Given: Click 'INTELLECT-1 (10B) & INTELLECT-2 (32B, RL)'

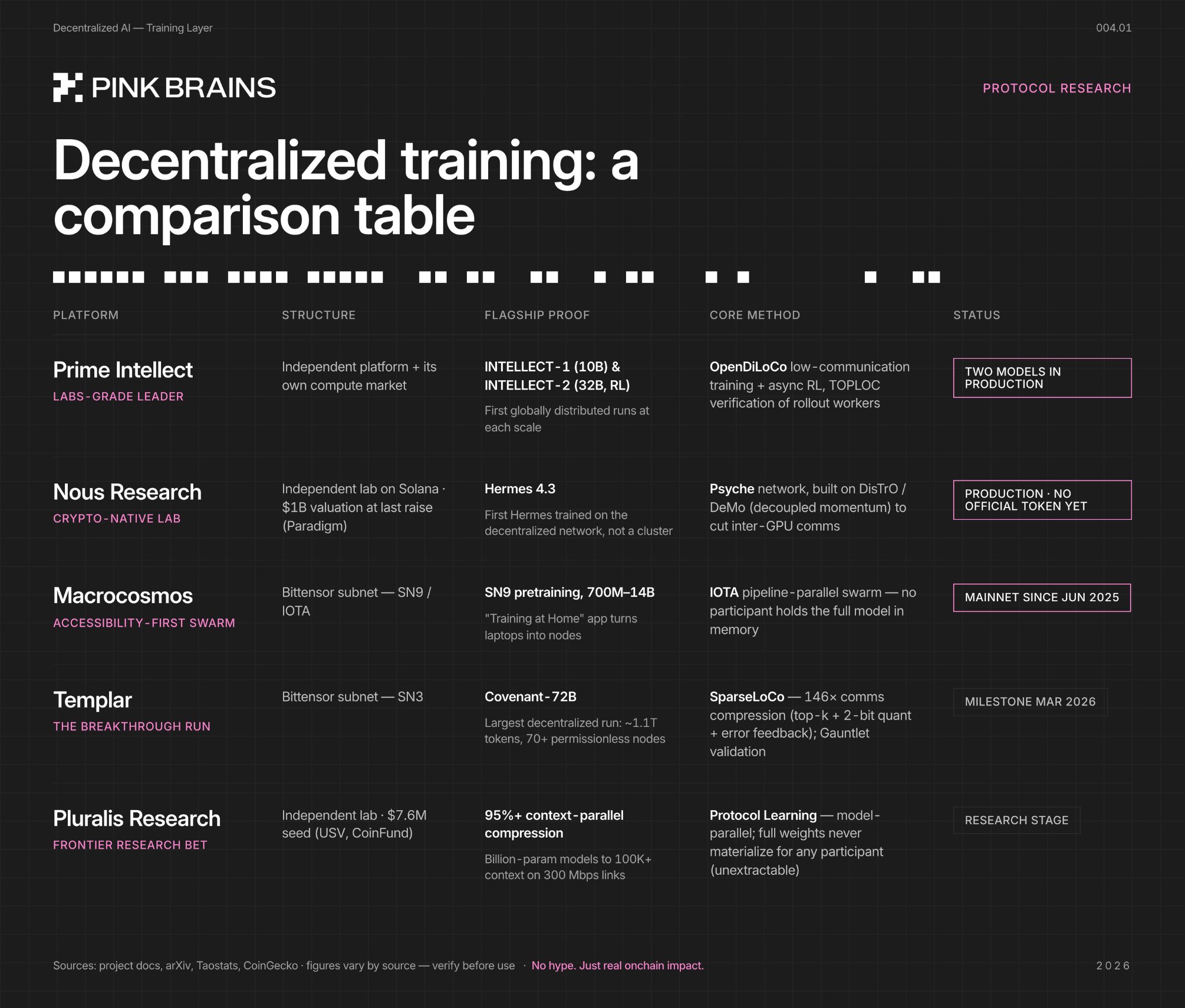Looking at the screenshot, I should click(557, 376).
